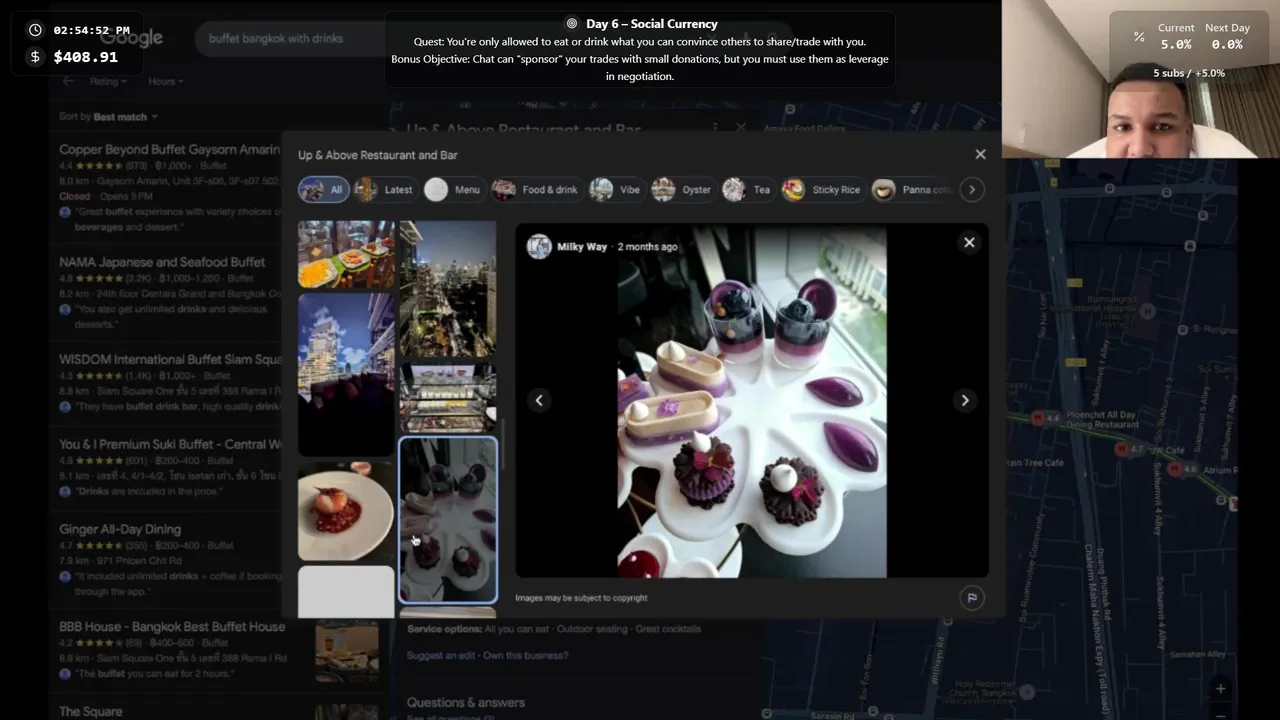
Task: Open the blue skyscraper thumbnail
Action: click(346, 374)
